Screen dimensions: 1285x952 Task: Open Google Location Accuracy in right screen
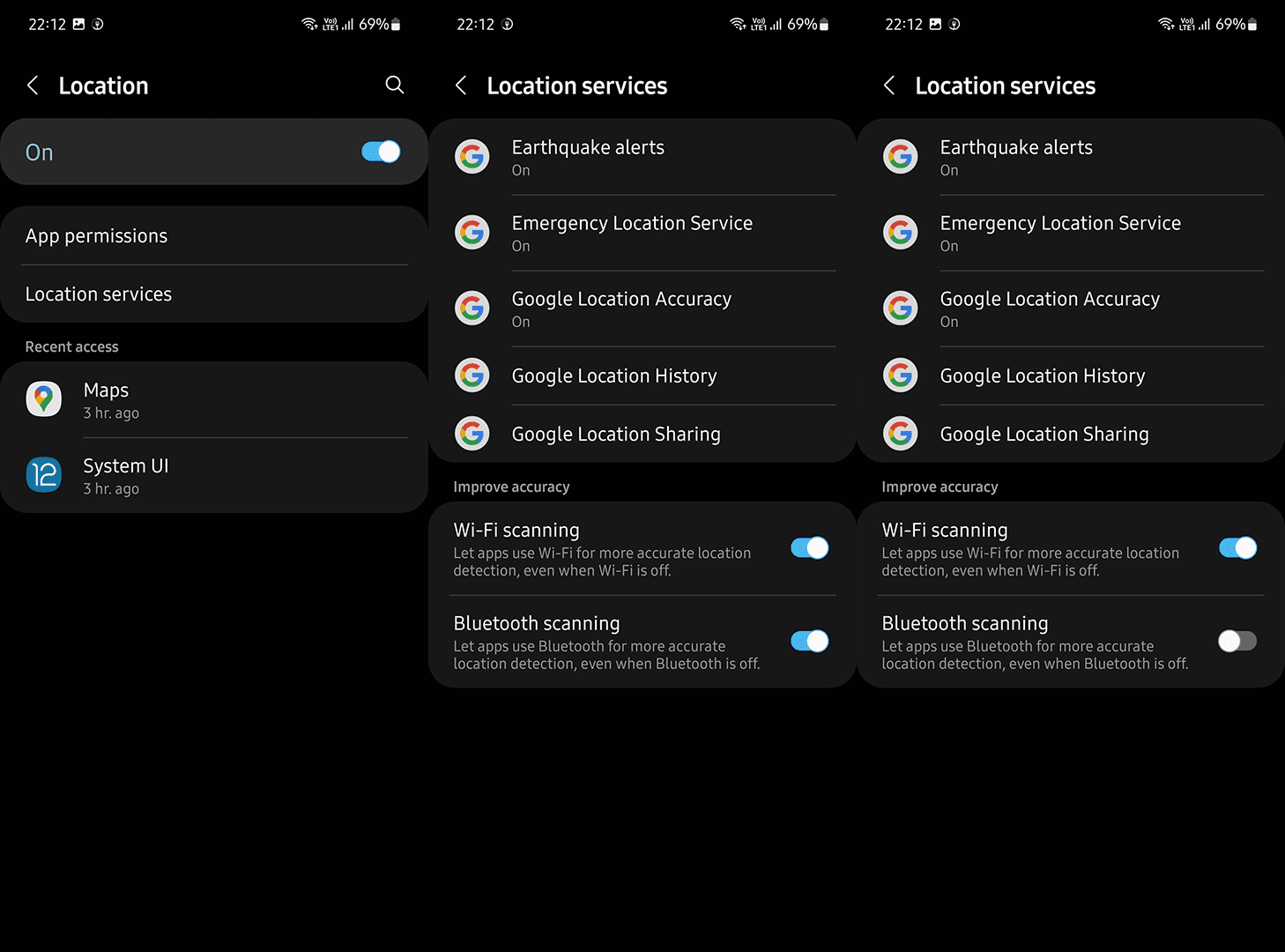(x=1071, y=309)
